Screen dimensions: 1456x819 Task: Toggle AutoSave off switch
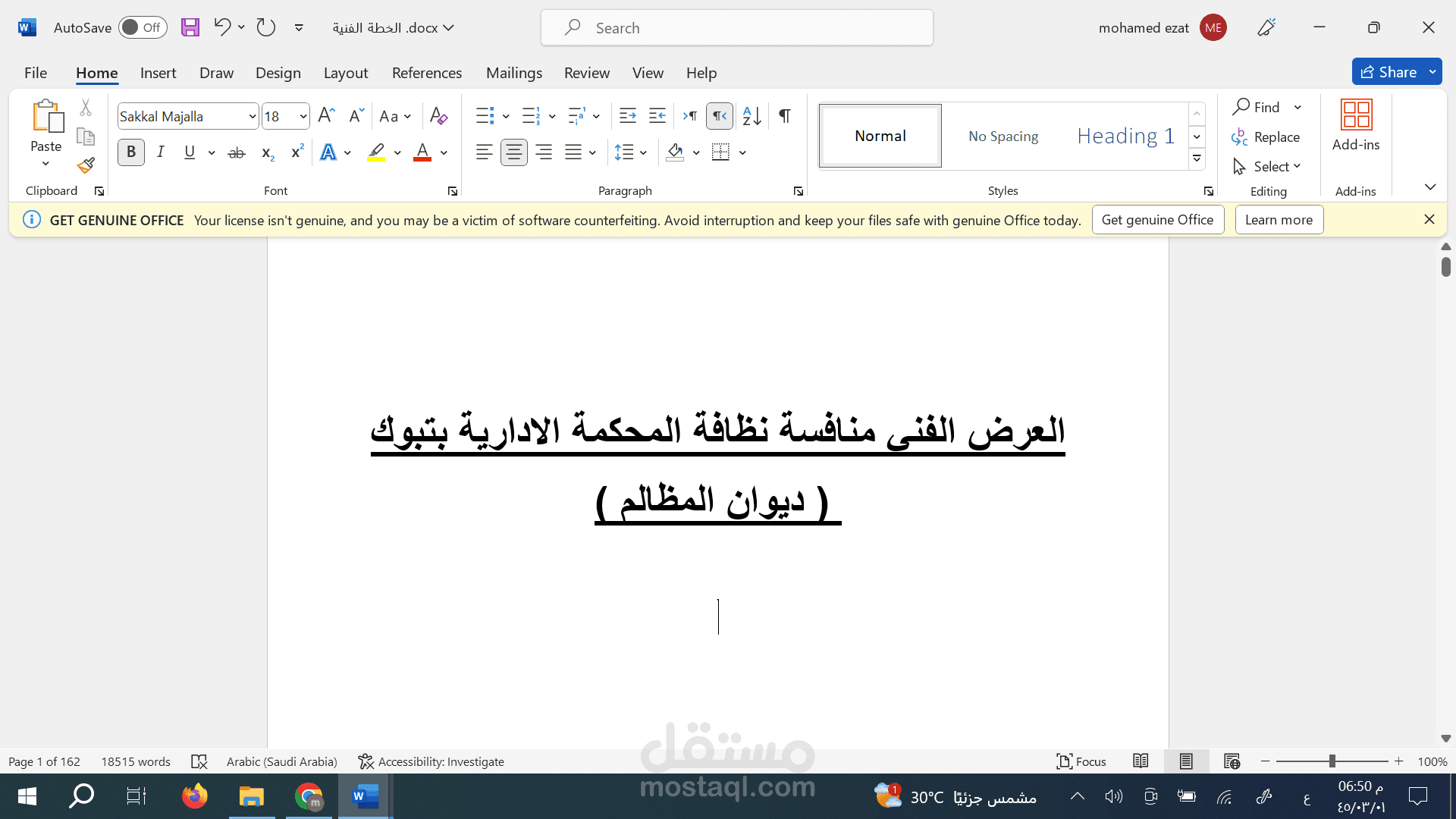click(x=143, y=27)
